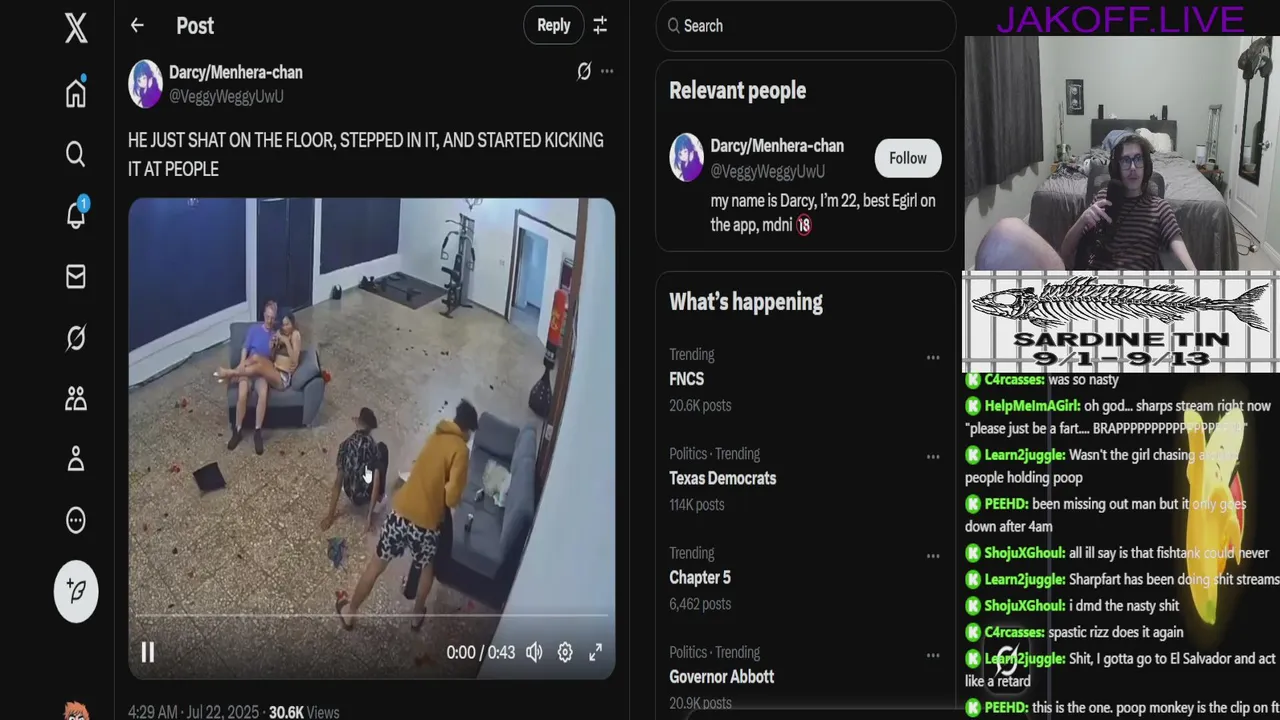Open Notifications bell icon
This screenshot has height=720, width=1280.
tap(76, 214)
